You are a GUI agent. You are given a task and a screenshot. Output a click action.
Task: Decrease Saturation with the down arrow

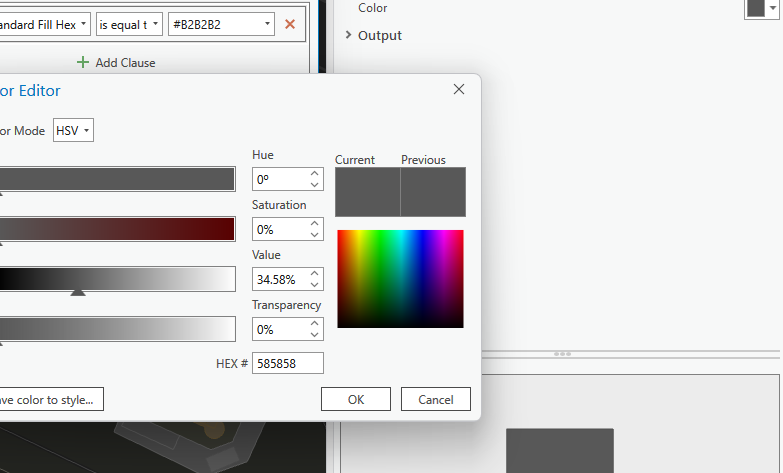click(x=314, y=235)
